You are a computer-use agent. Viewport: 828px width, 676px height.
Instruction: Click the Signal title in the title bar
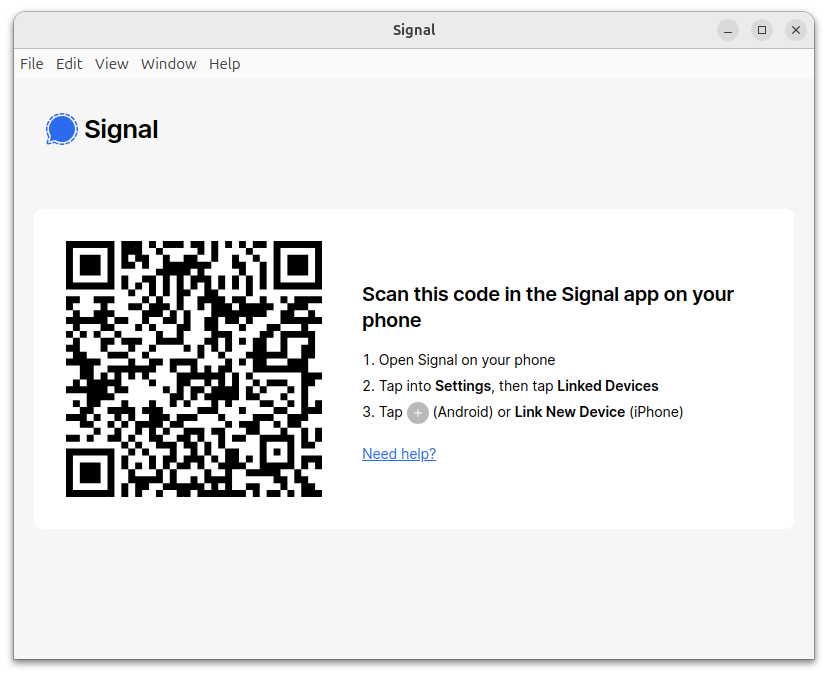(x=414, y=30)
